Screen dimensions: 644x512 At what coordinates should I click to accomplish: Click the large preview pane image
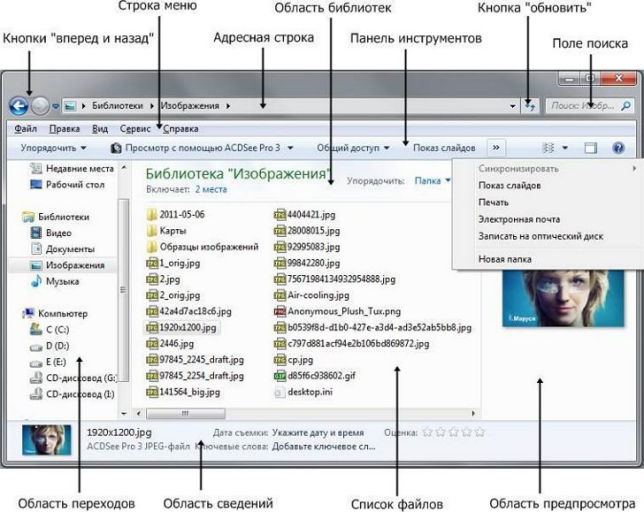click(x=563, y=298)
